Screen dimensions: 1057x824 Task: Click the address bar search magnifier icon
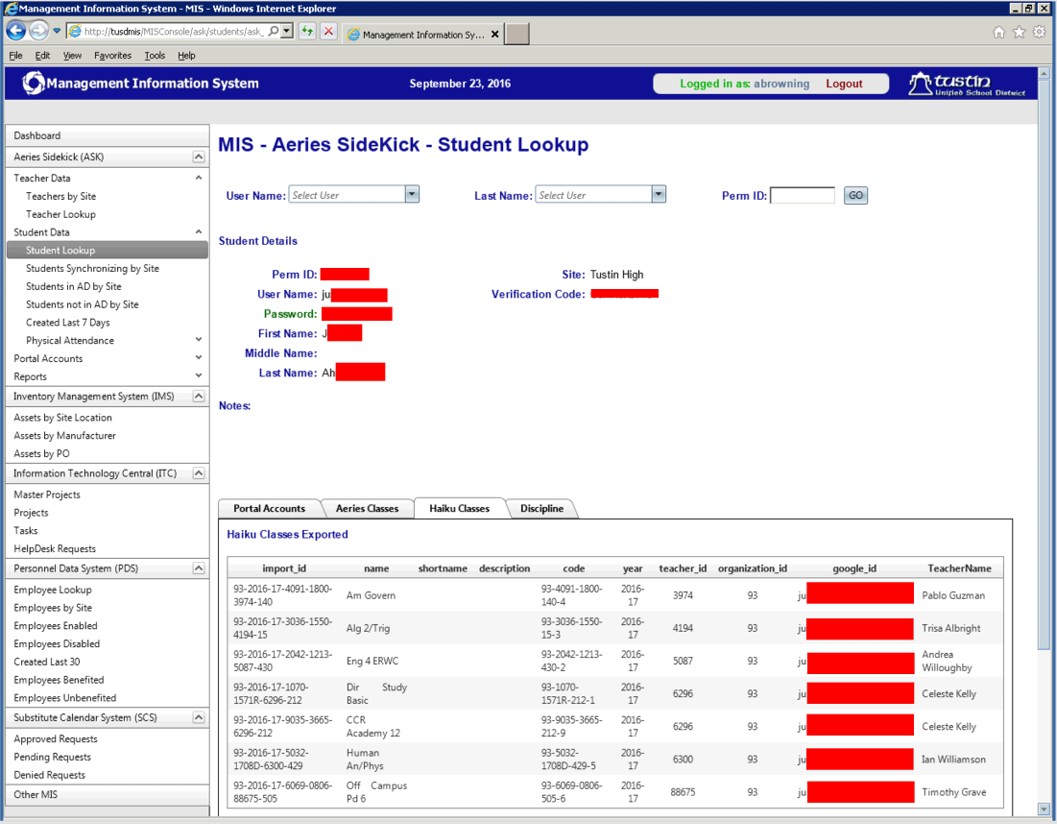[273, 31]
